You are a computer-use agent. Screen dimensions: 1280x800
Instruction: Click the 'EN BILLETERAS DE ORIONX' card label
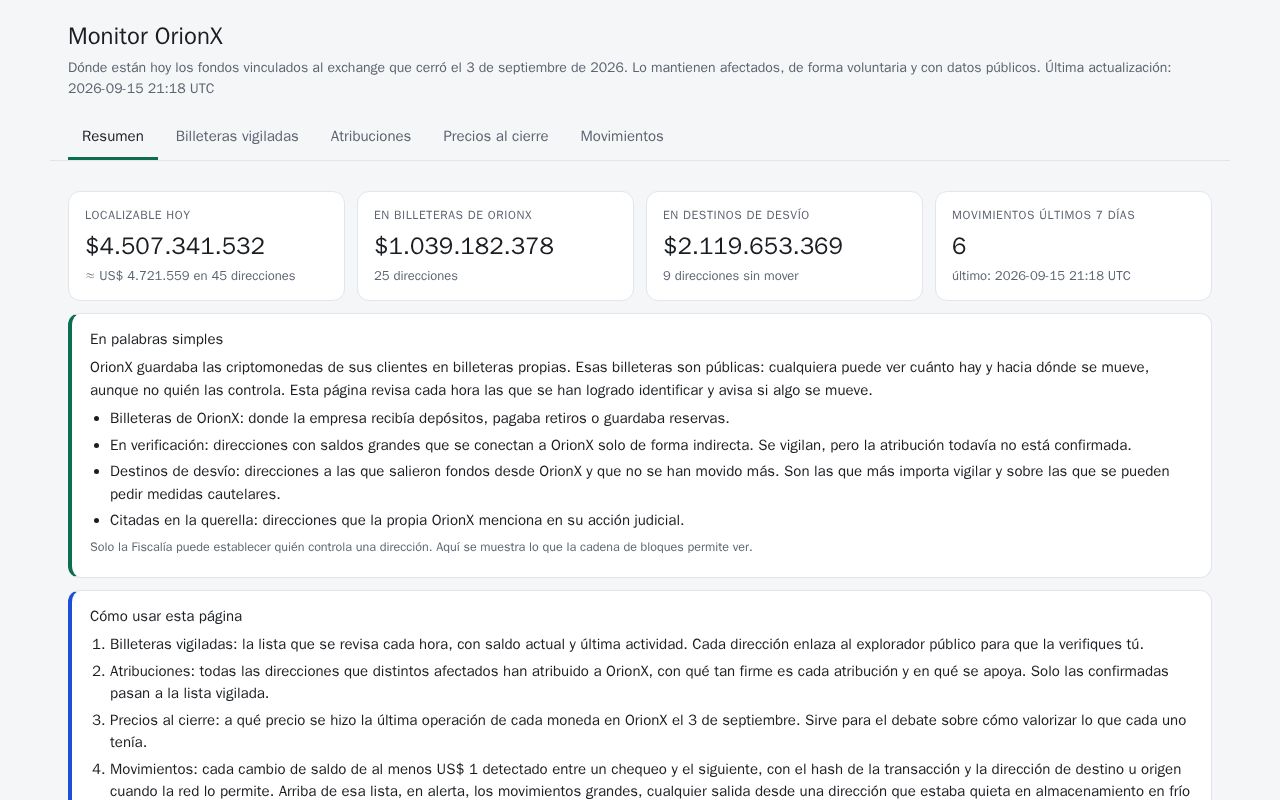pyautogui.click(x=453, y=215)
